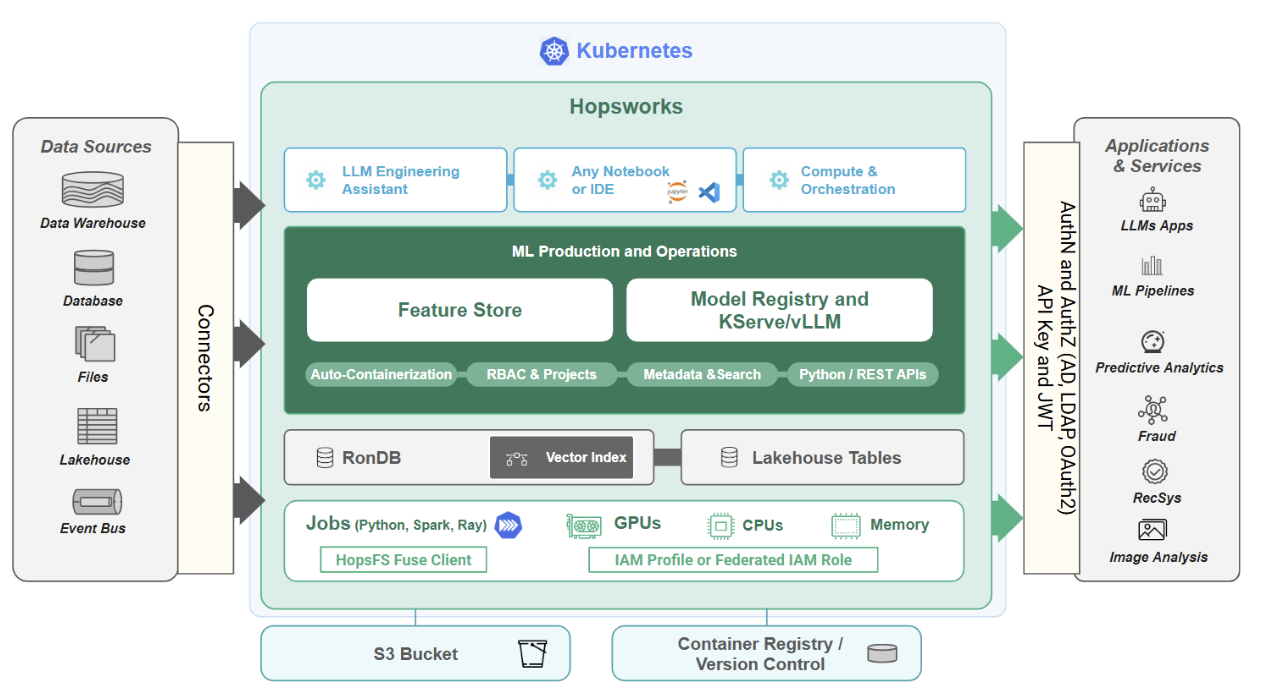Click the S3 Bucket pail icon

531,654
